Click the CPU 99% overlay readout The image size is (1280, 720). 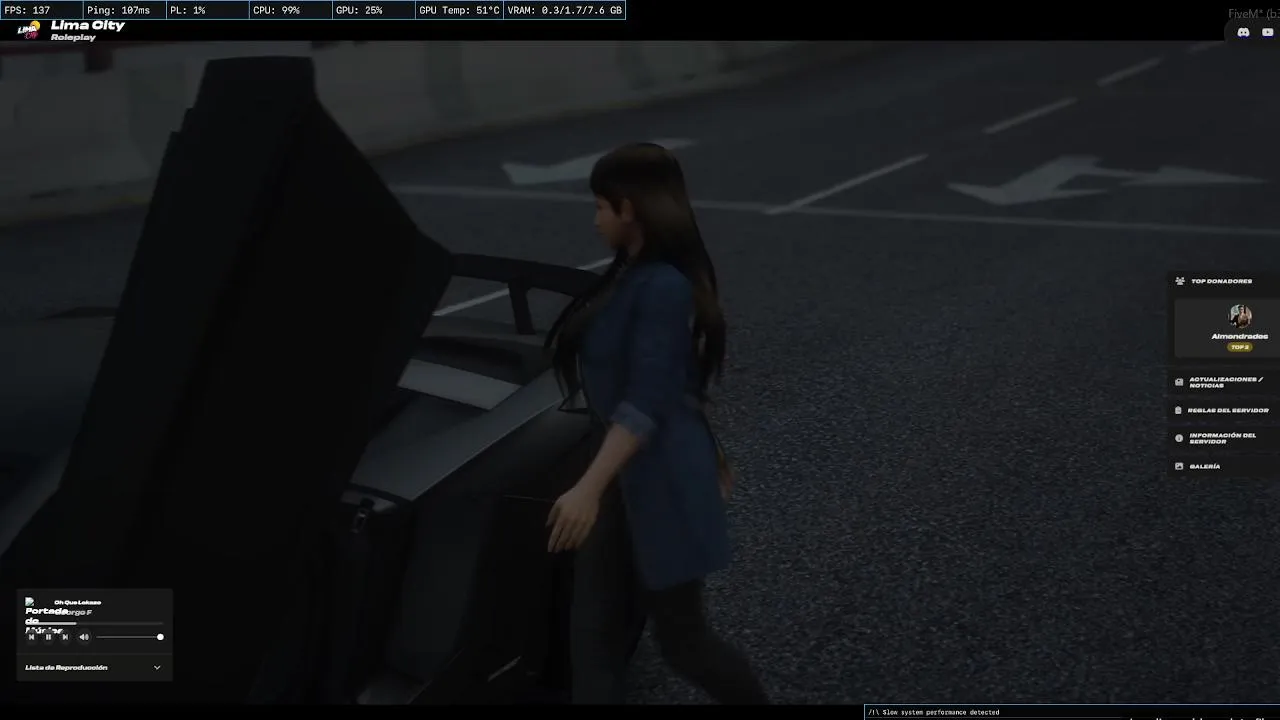coord(290,10)
